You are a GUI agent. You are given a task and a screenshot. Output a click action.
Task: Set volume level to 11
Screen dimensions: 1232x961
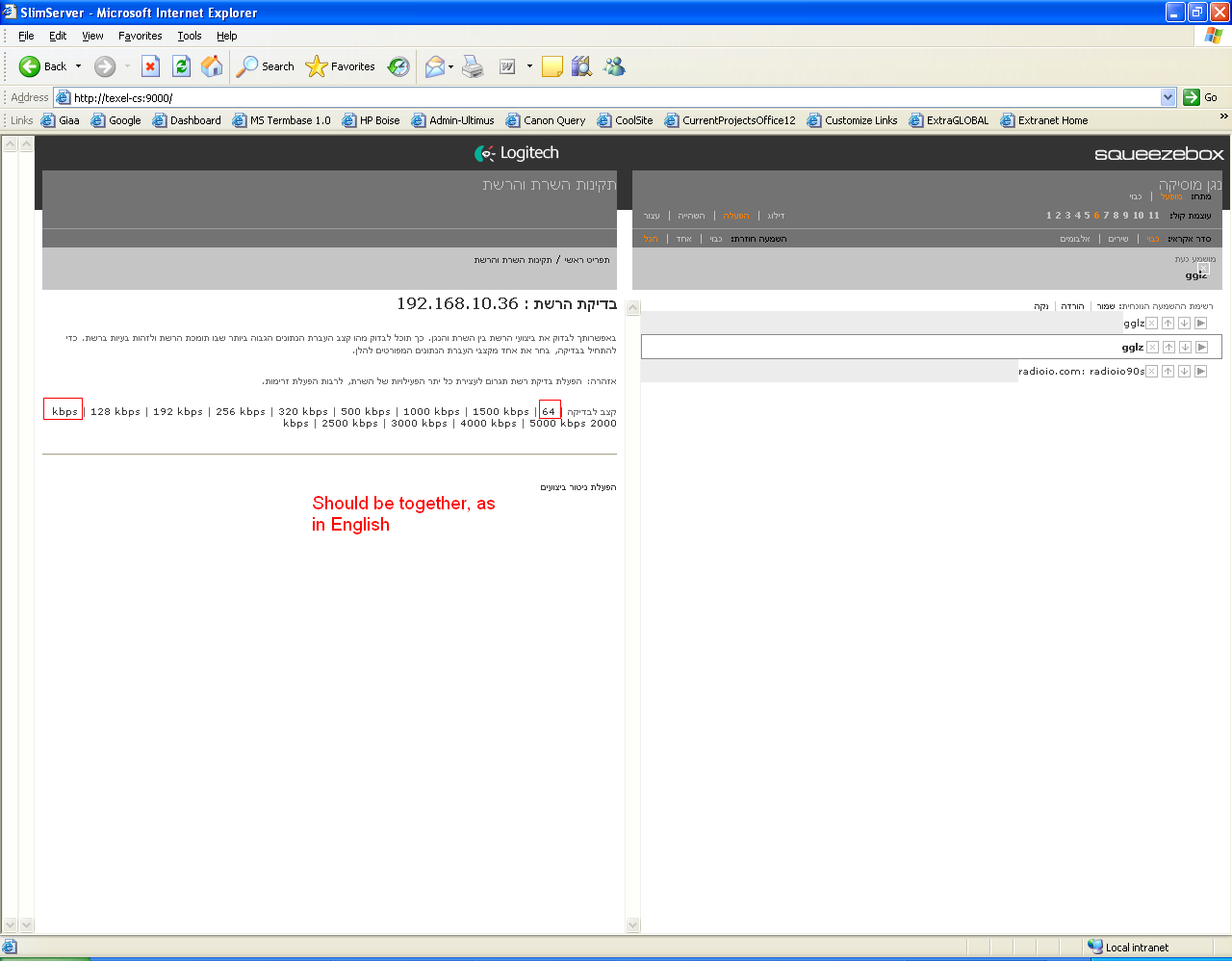[x=1154, y=216]
